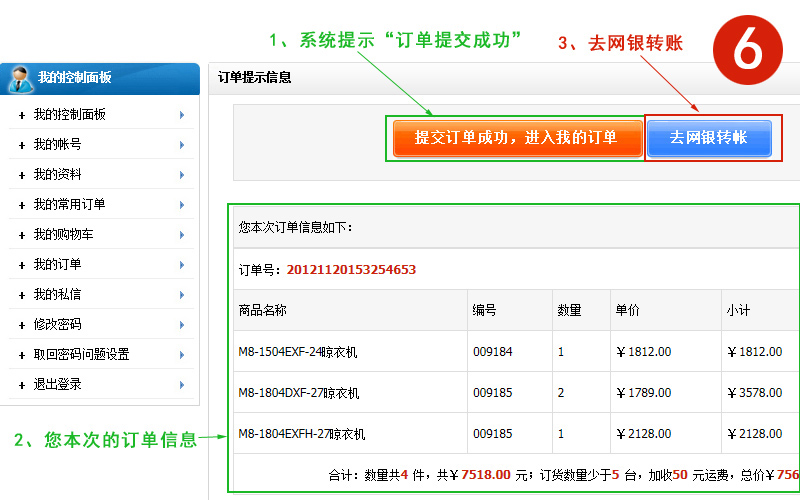This screenshot has height=500, width=800.
Task: Select order number 20121120153254653
Action: 351,270
